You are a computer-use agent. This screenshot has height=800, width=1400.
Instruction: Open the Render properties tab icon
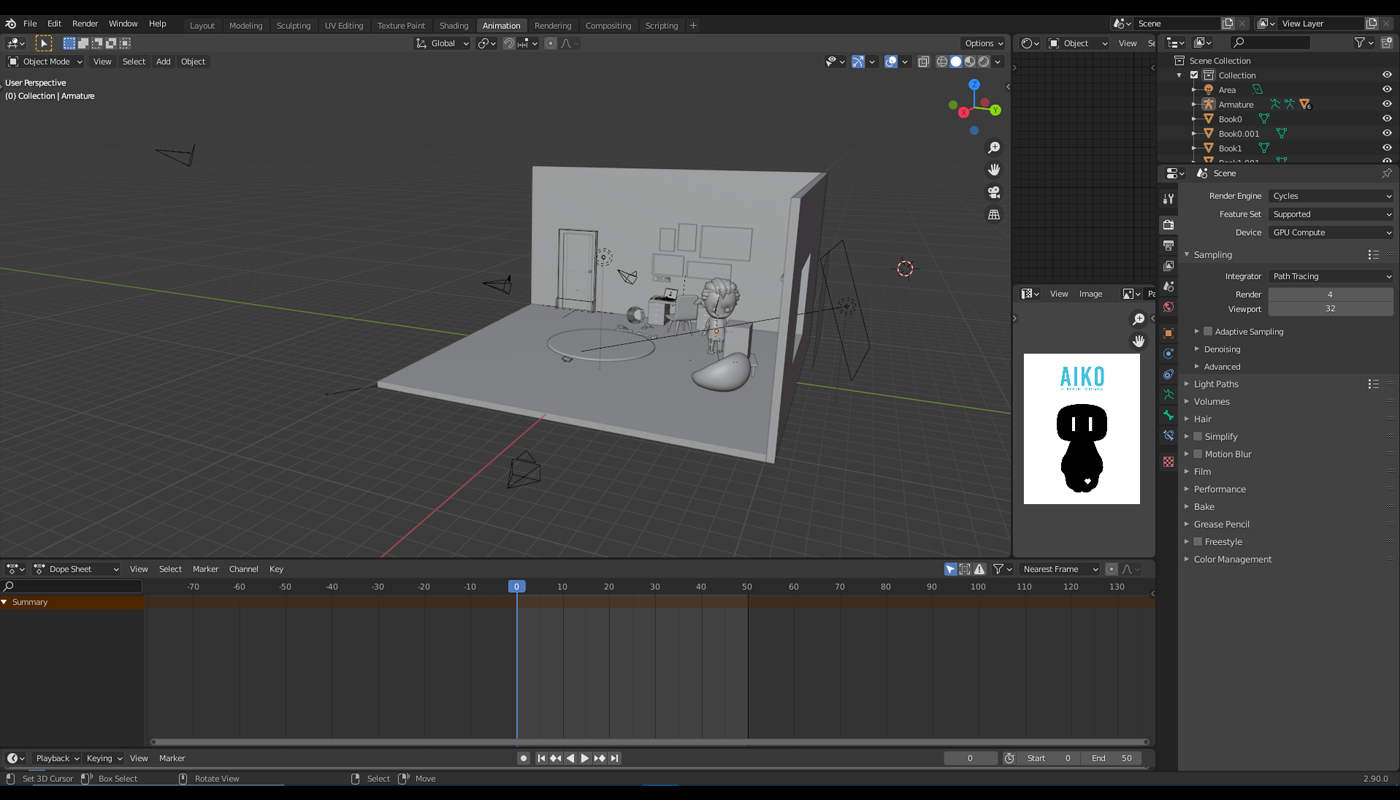[x=1168, y=224]
